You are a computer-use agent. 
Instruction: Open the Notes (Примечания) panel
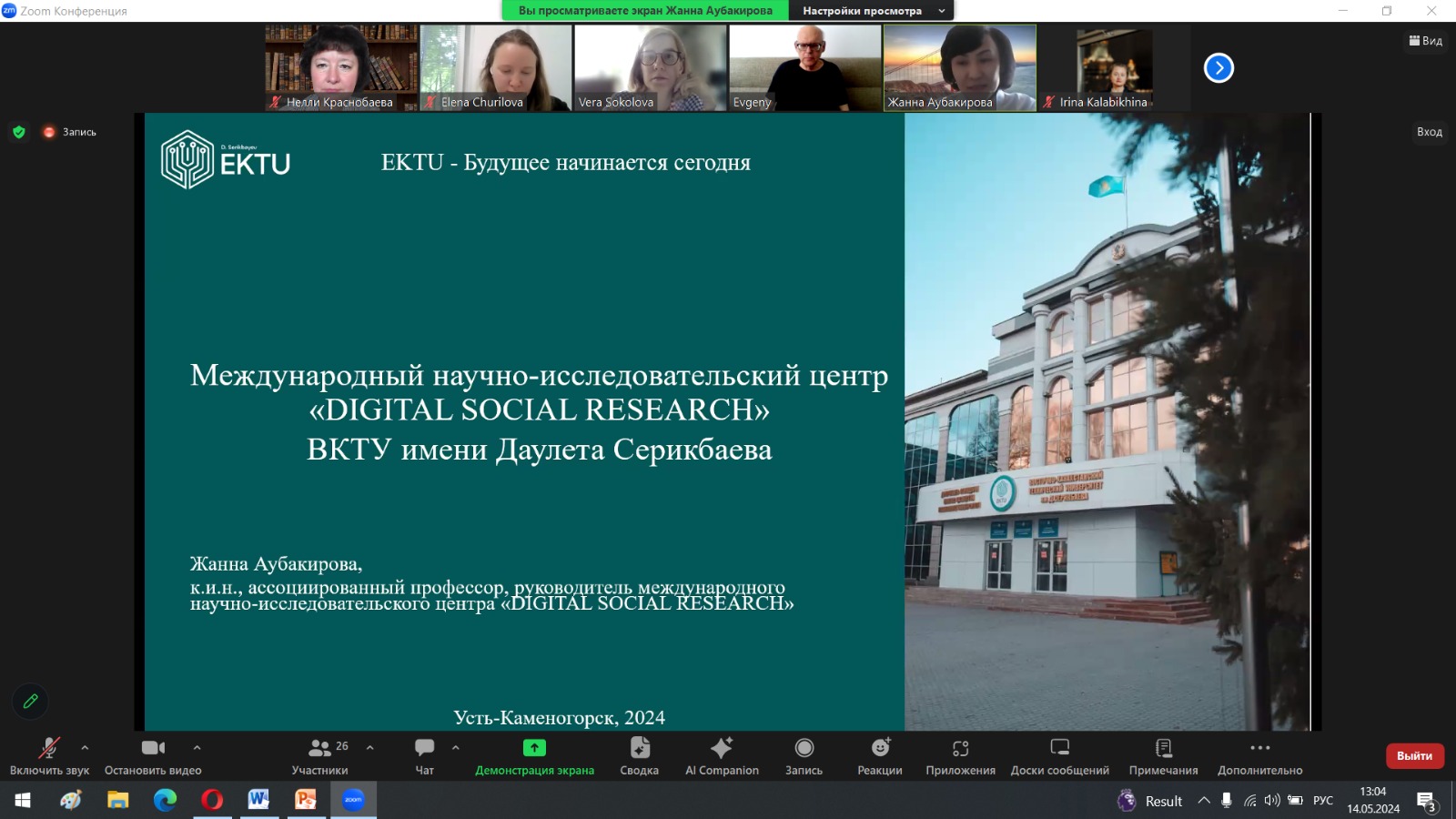click(x=1163, y=755)
